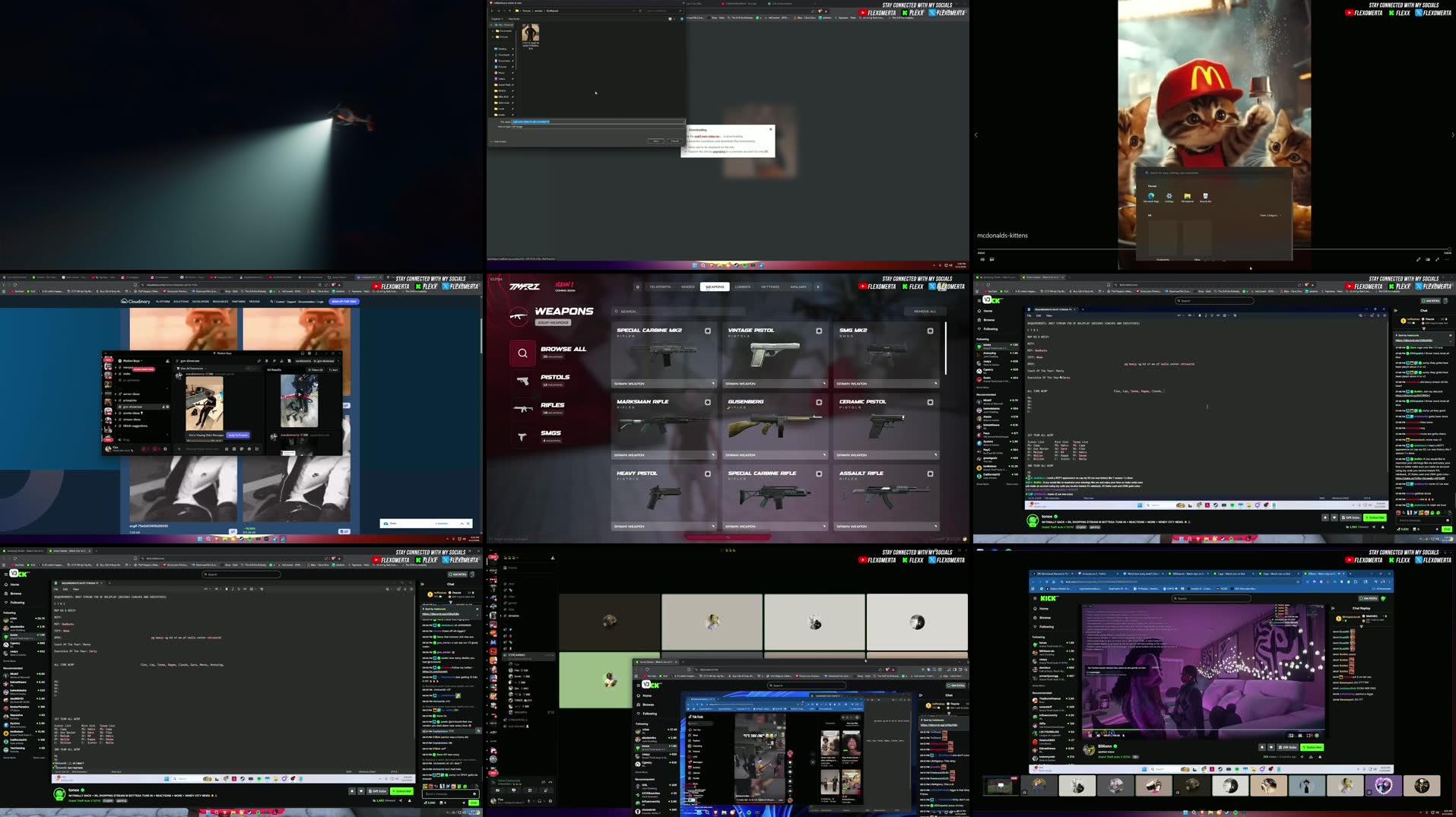
Task: Open the Developers menu on the Cloudinary site
Action: [x=200, y=301]
